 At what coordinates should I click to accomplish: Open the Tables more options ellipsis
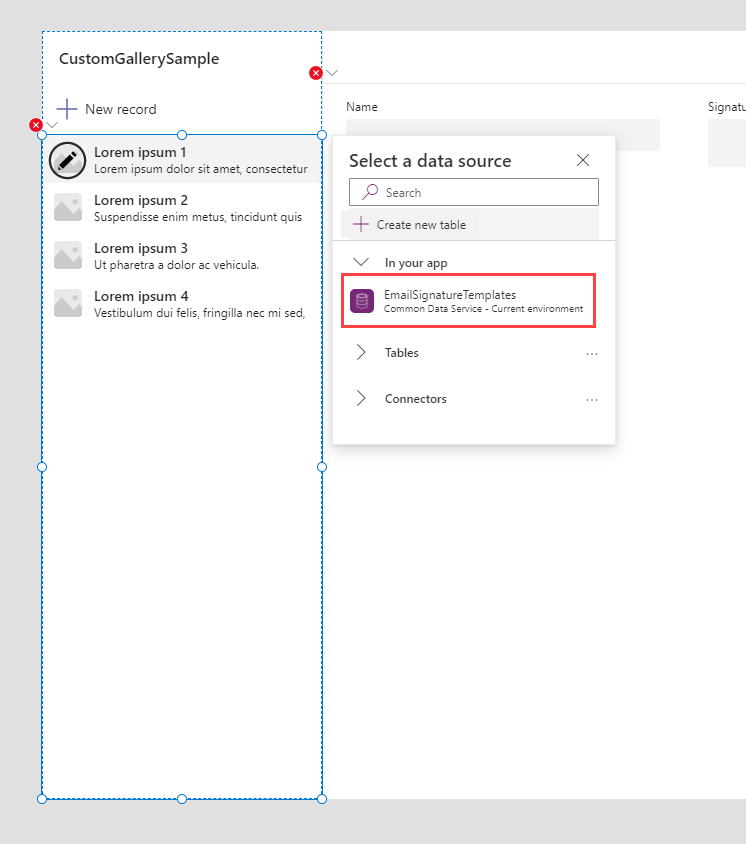(x=592, y=354)
